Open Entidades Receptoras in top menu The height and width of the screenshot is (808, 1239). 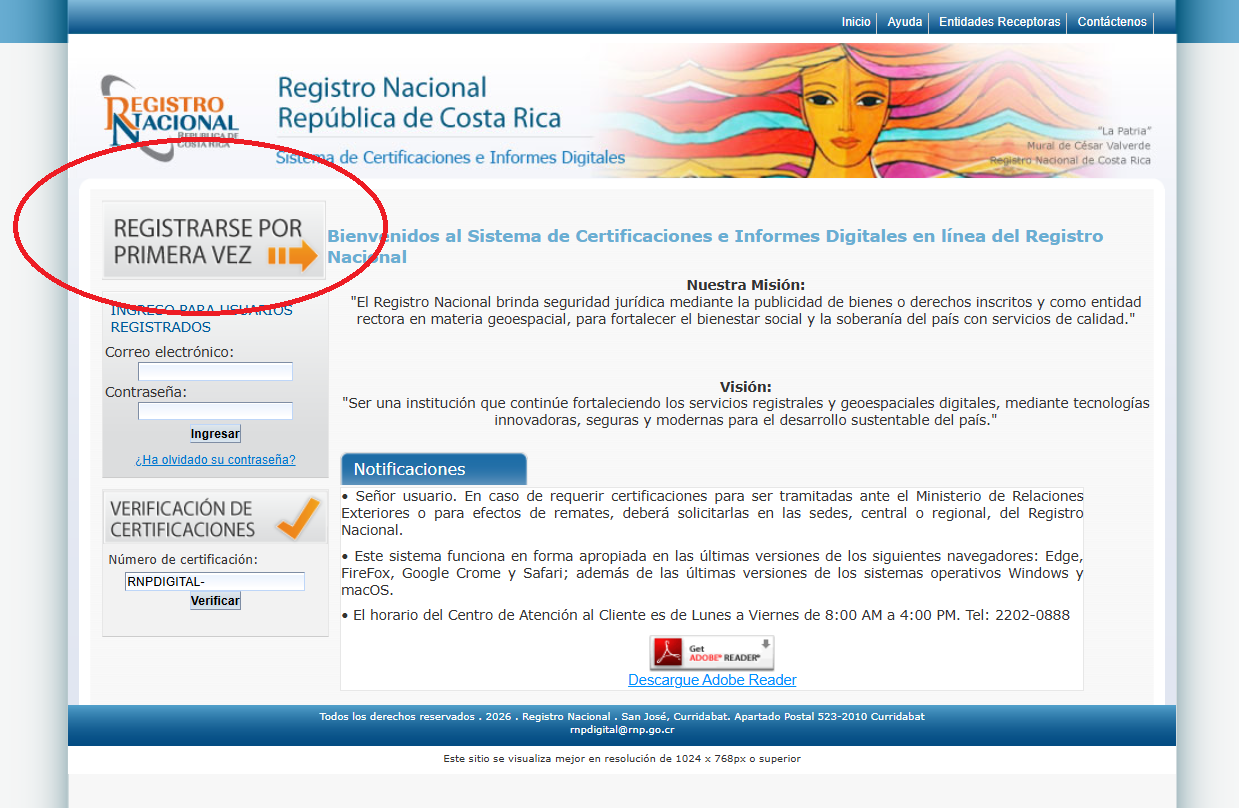999,22
